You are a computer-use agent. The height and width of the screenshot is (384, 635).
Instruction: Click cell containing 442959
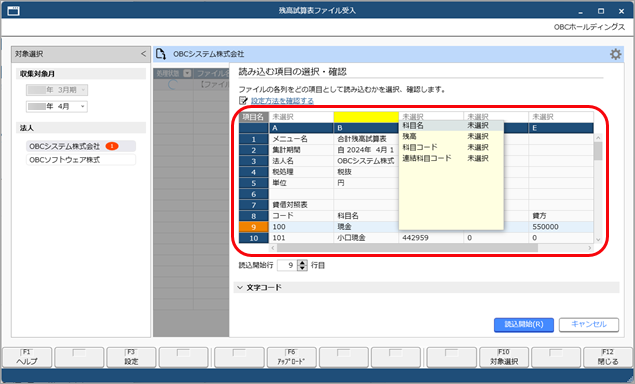pyautogui.click(x=431, y=238)
